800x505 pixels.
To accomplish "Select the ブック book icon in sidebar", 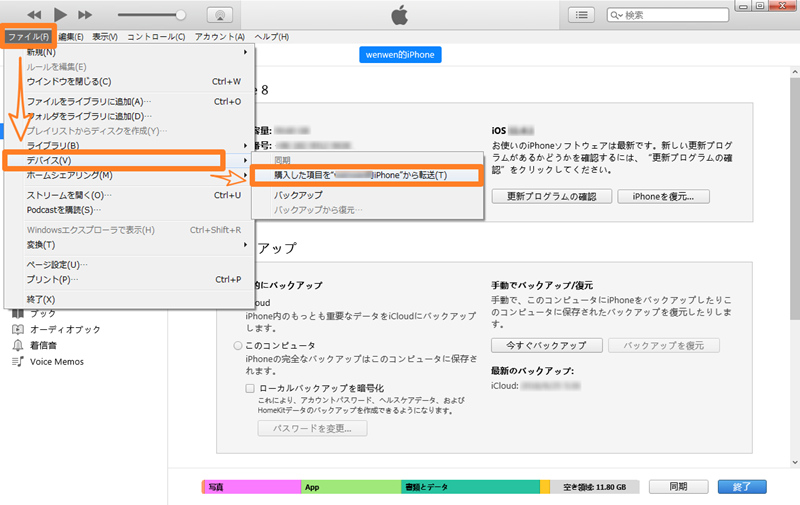I will pos(18,313).
